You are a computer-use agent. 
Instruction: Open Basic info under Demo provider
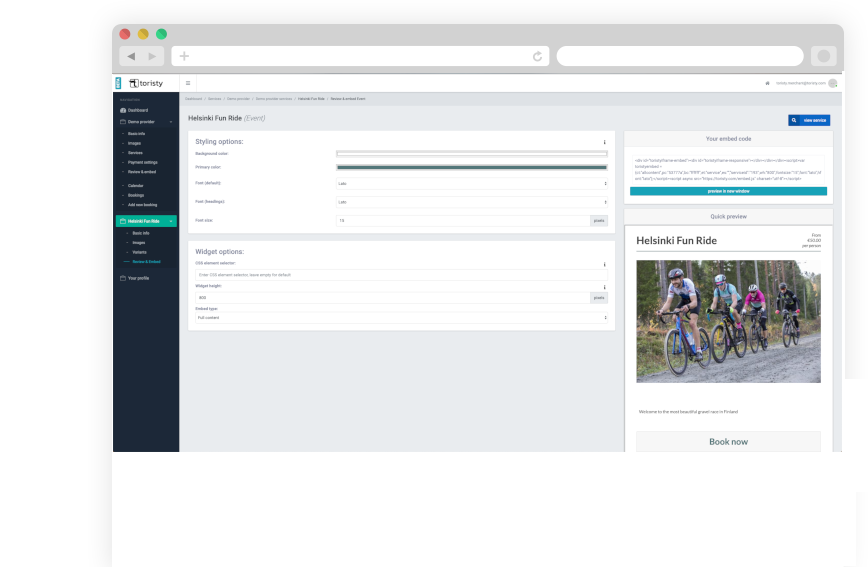pos(136,133)
